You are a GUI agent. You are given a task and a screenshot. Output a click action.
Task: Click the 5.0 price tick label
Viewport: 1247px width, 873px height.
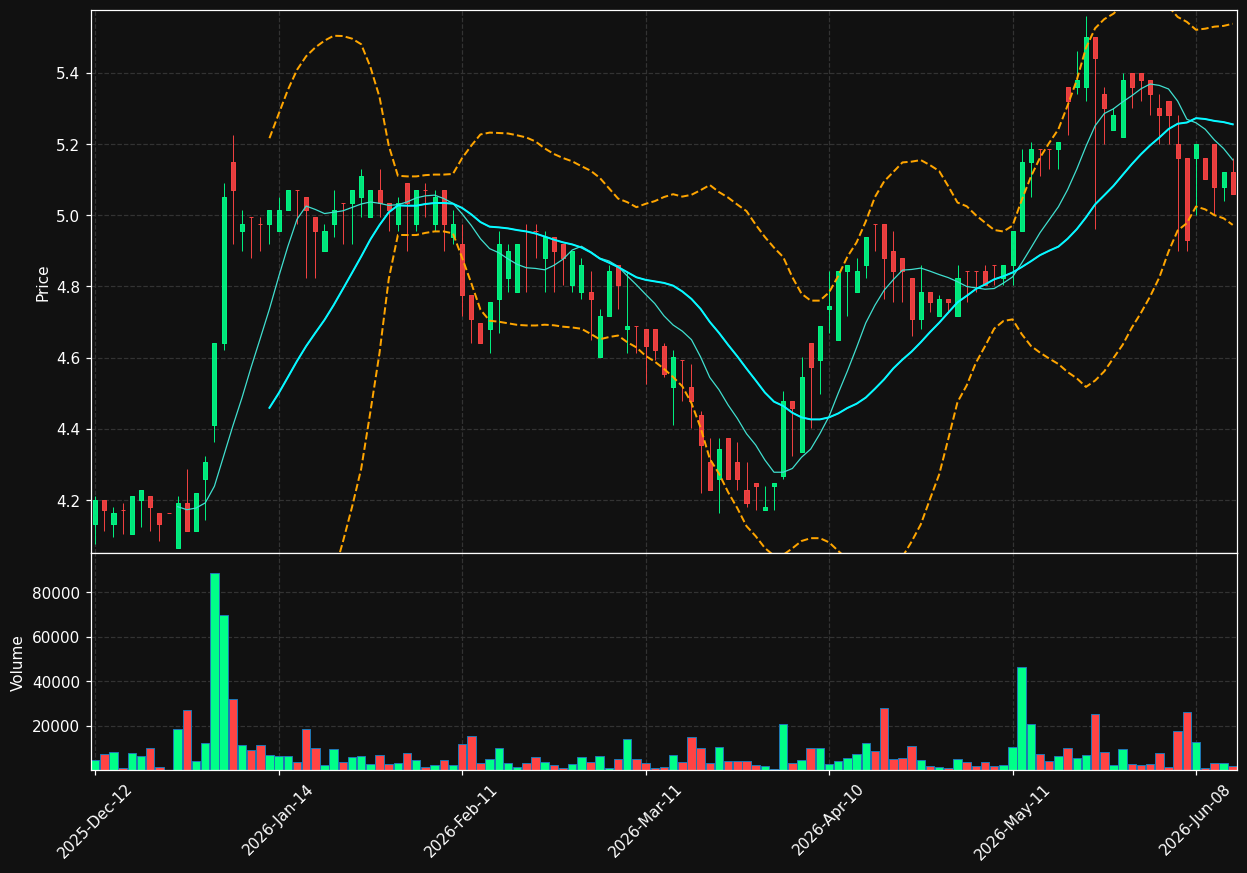[68, 216]
